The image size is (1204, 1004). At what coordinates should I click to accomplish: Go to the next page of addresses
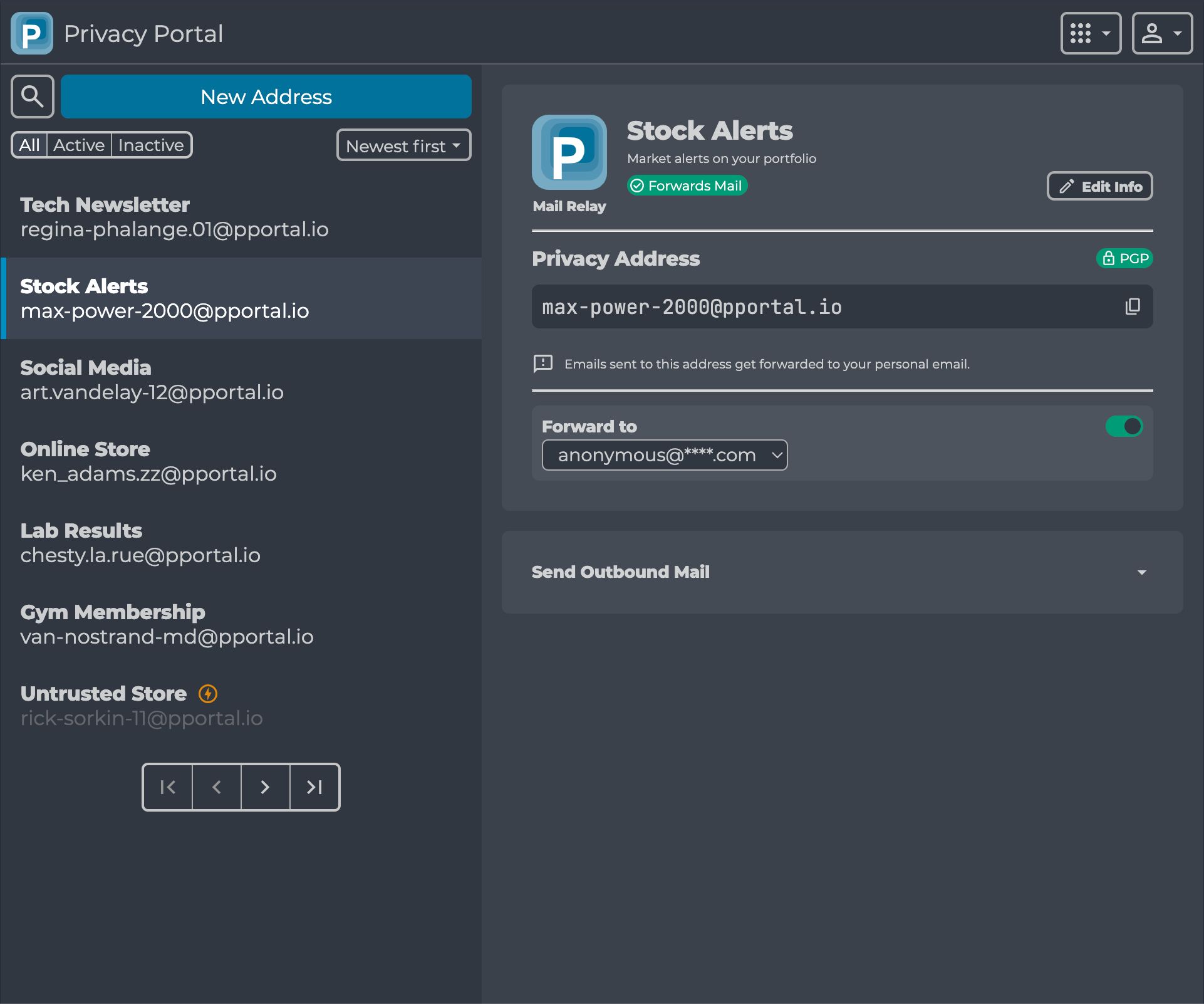pyautogui.click(x=265, y=787)
